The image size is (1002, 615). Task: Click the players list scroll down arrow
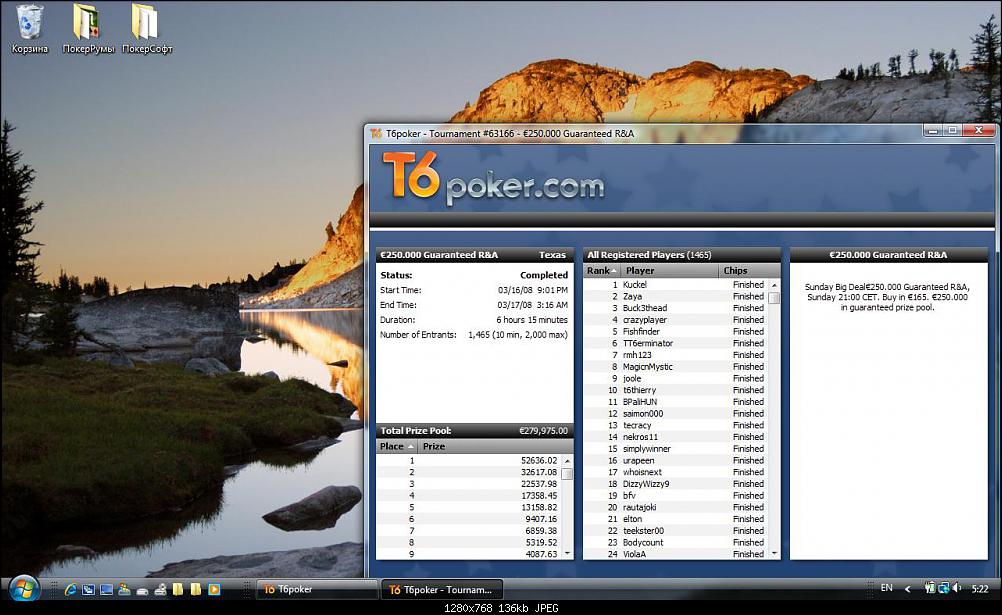click(775, 554)
